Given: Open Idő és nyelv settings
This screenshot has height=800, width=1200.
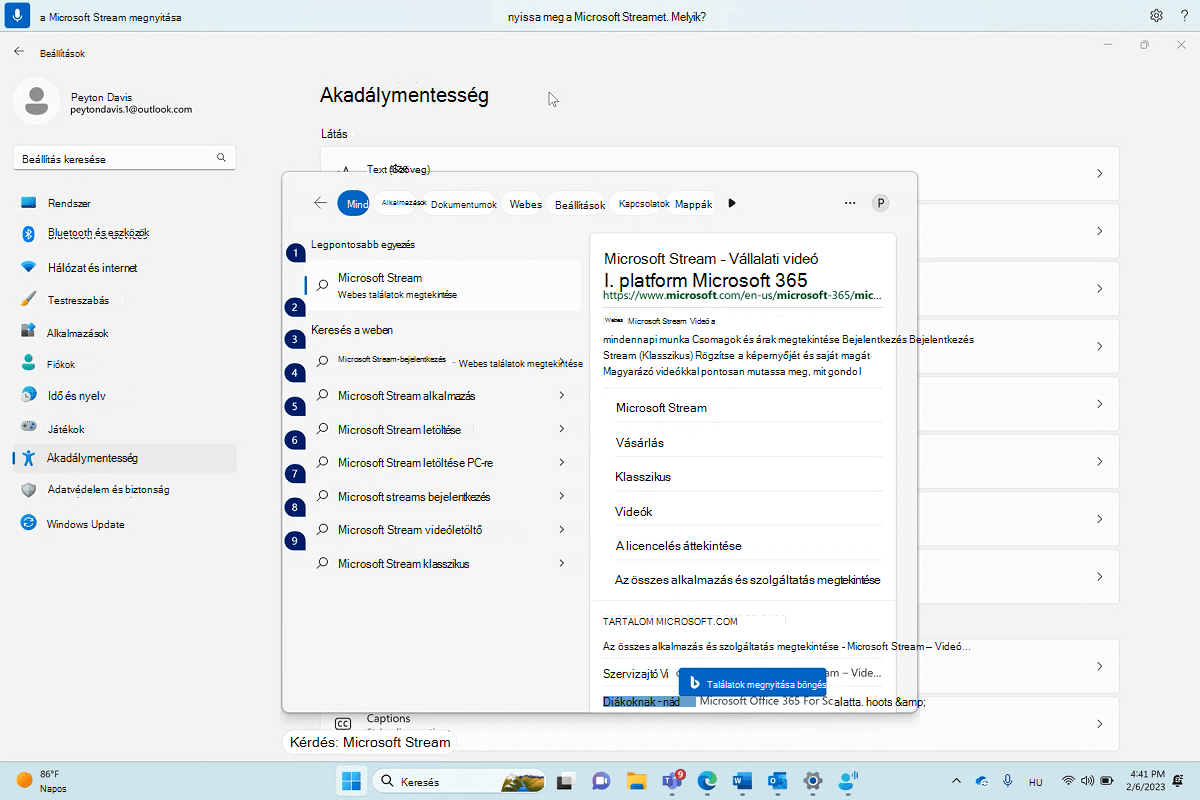Looking at the screenshot, I should tap(125, 396).
